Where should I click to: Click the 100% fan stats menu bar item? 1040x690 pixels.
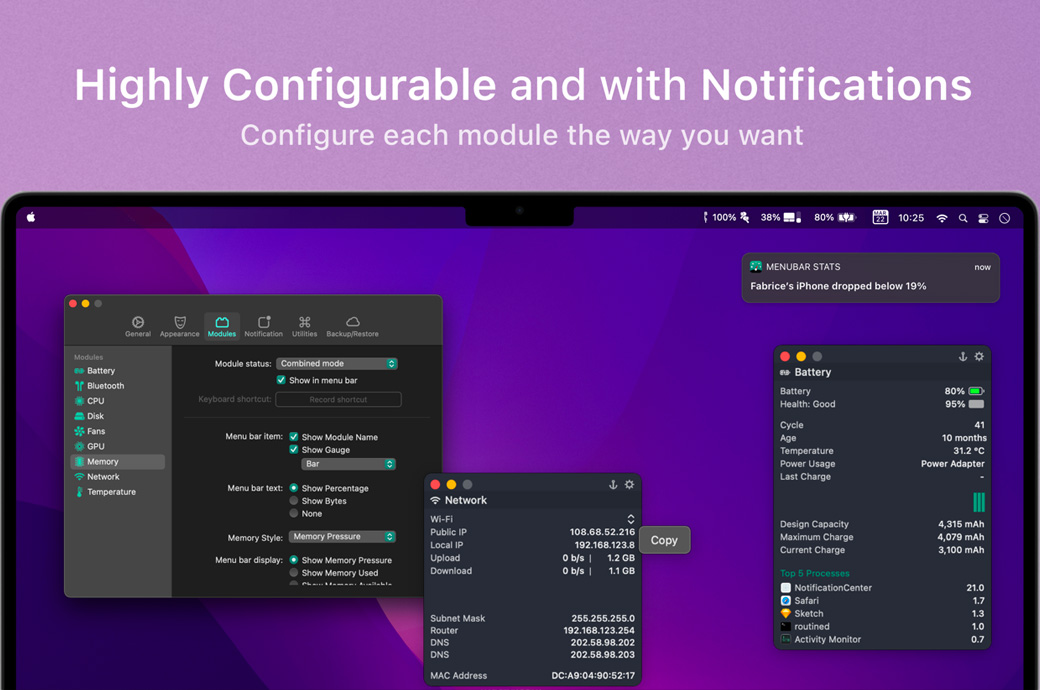(726, 218)
